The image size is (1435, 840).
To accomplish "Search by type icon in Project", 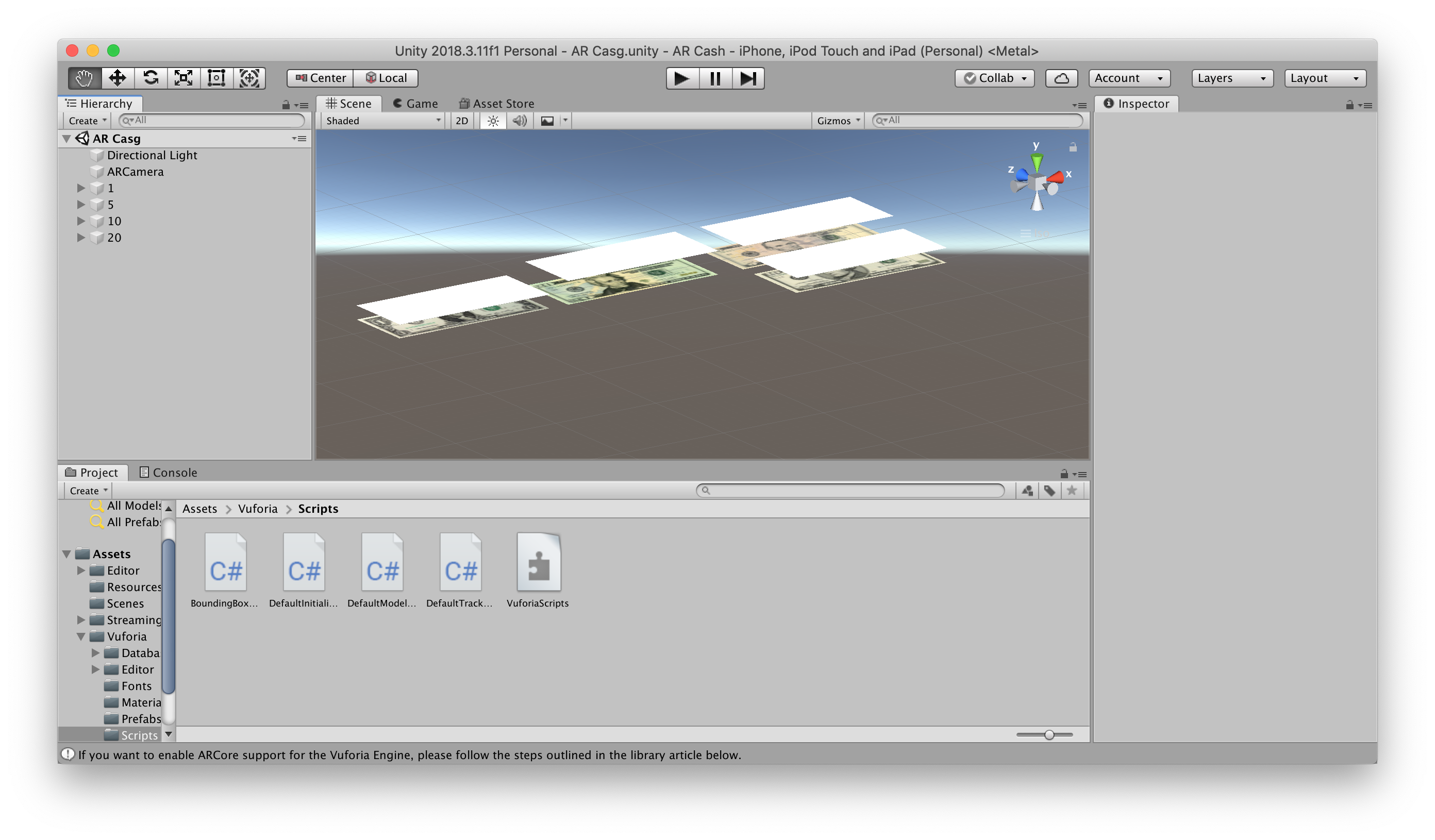I will coord(1027,490).
